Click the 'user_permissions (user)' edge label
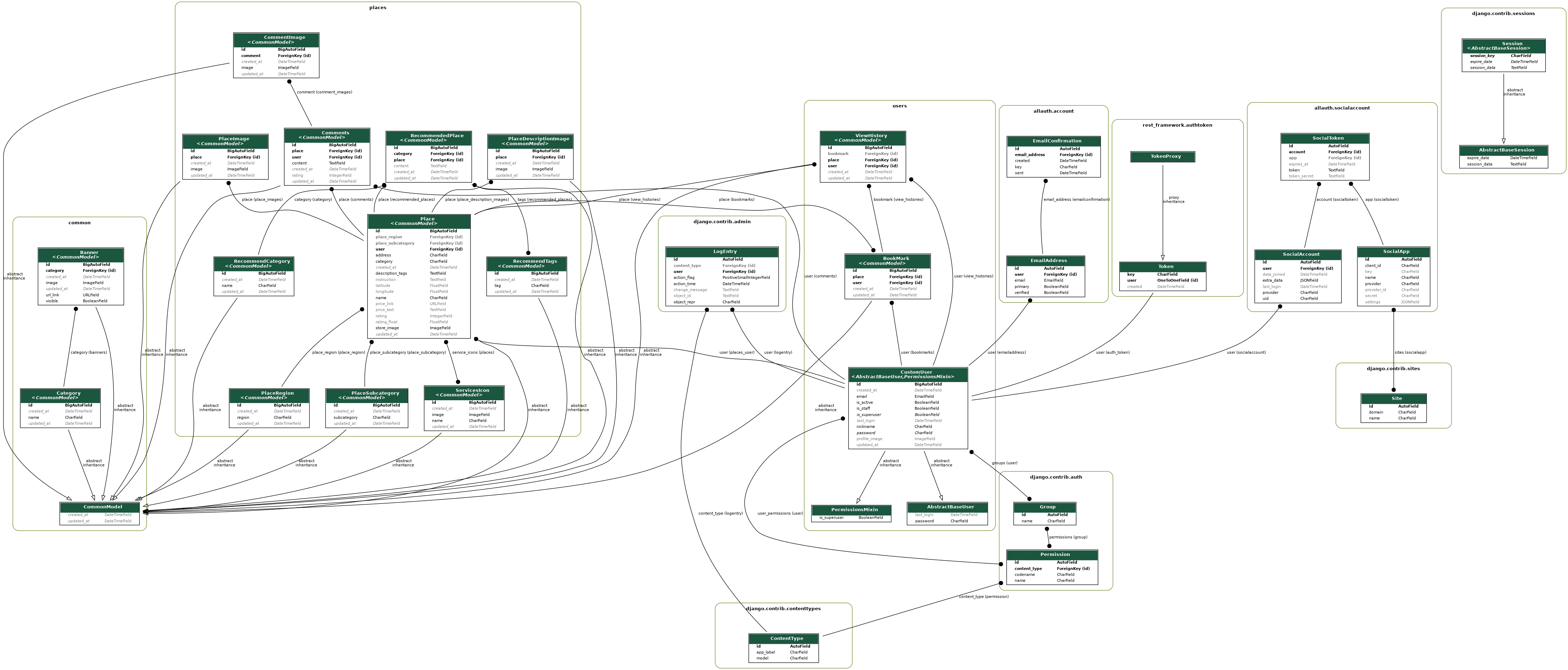Image resolution: width=1568 pixels, height=670 pixels. click(x=780, y=514)
